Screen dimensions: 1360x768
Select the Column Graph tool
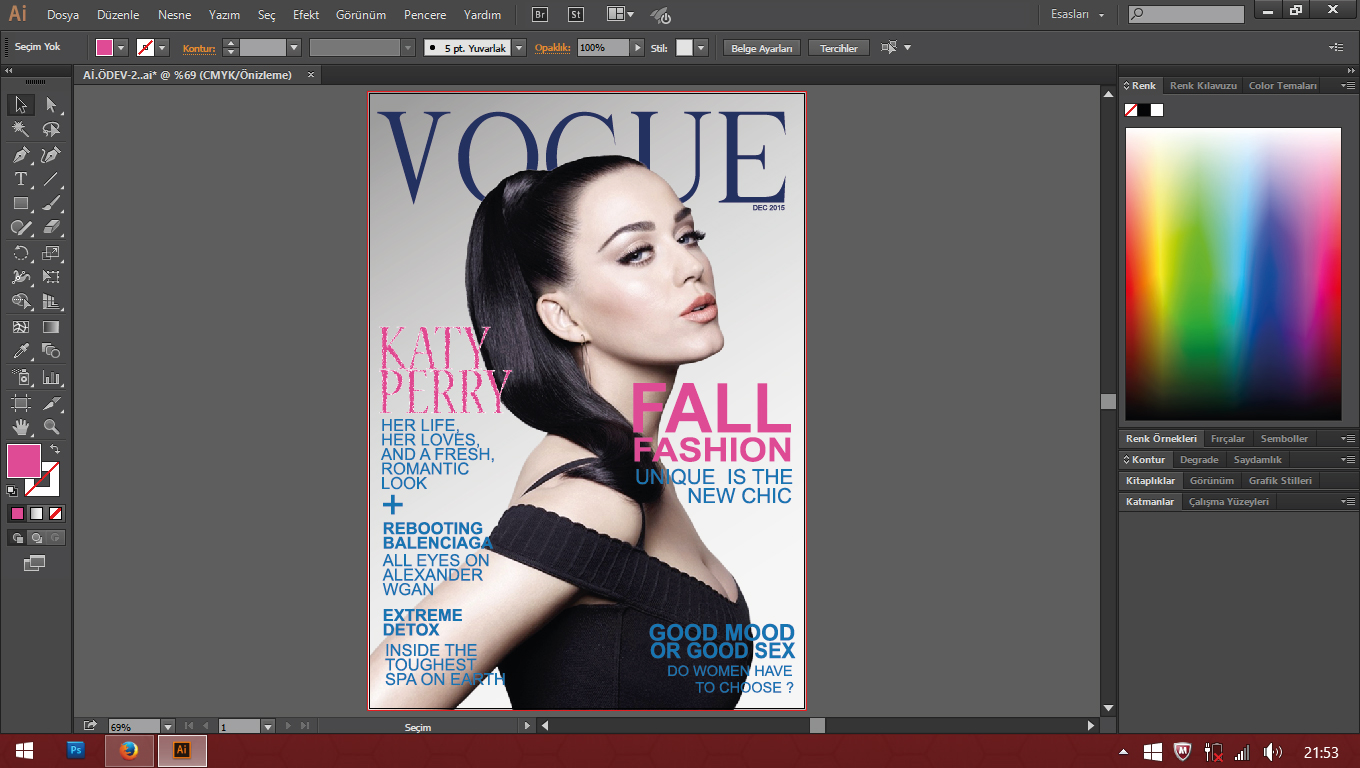(52, 377)
